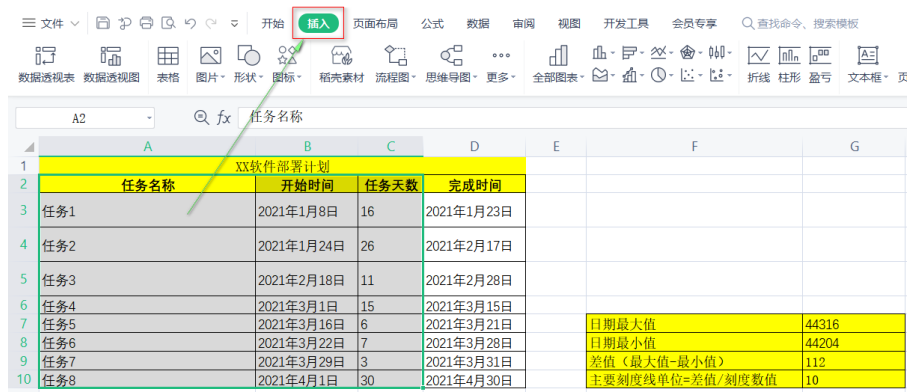Insert a 数据透视表 pivot table
Screen dimensions: 911x392
coord(46,64)
